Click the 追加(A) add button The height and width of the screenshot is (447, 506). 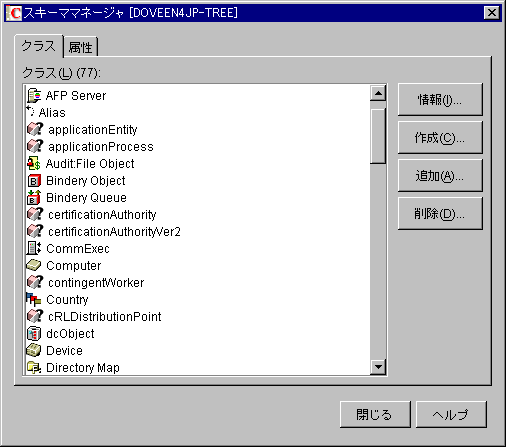440,175
